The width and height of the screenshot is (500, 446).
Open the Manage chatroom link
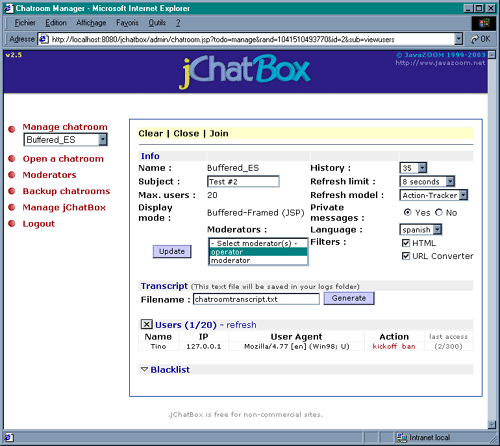pyautogui.click(x=65, y=127)
